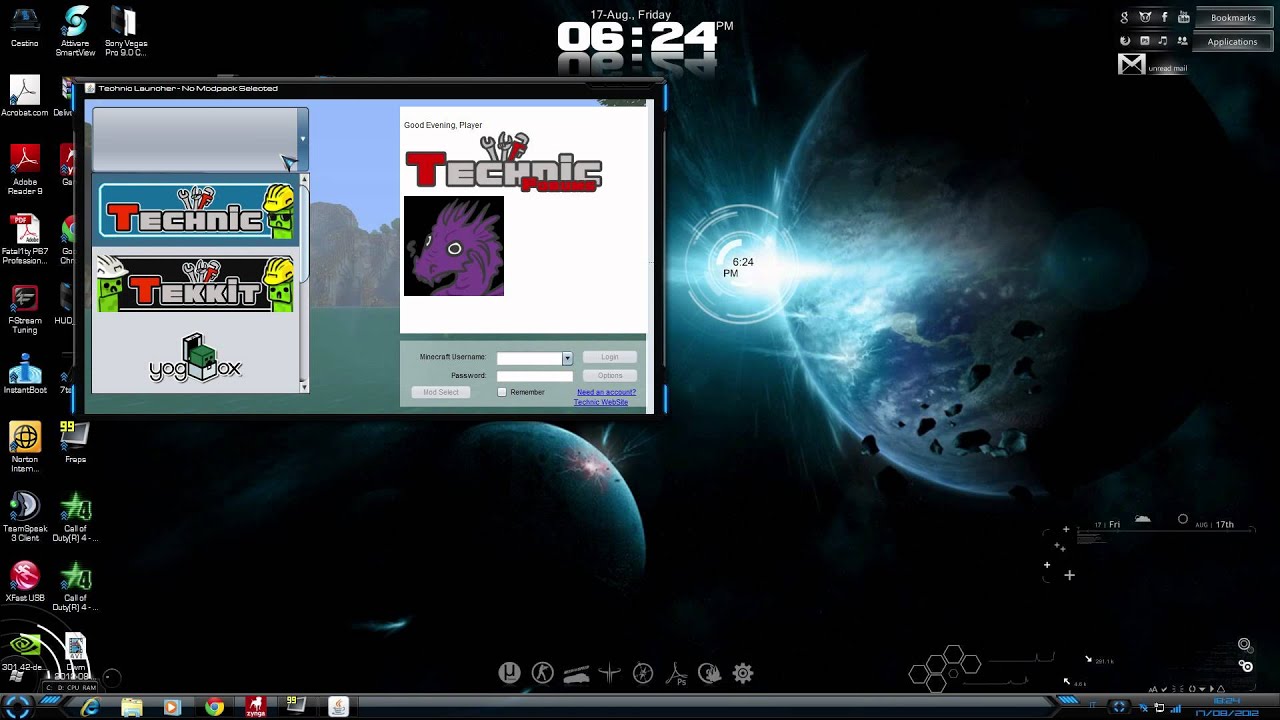This screenshot has width=1280, height=720.
Task: Click the modpack list down scroll arrow
Action: click(304, 386)
